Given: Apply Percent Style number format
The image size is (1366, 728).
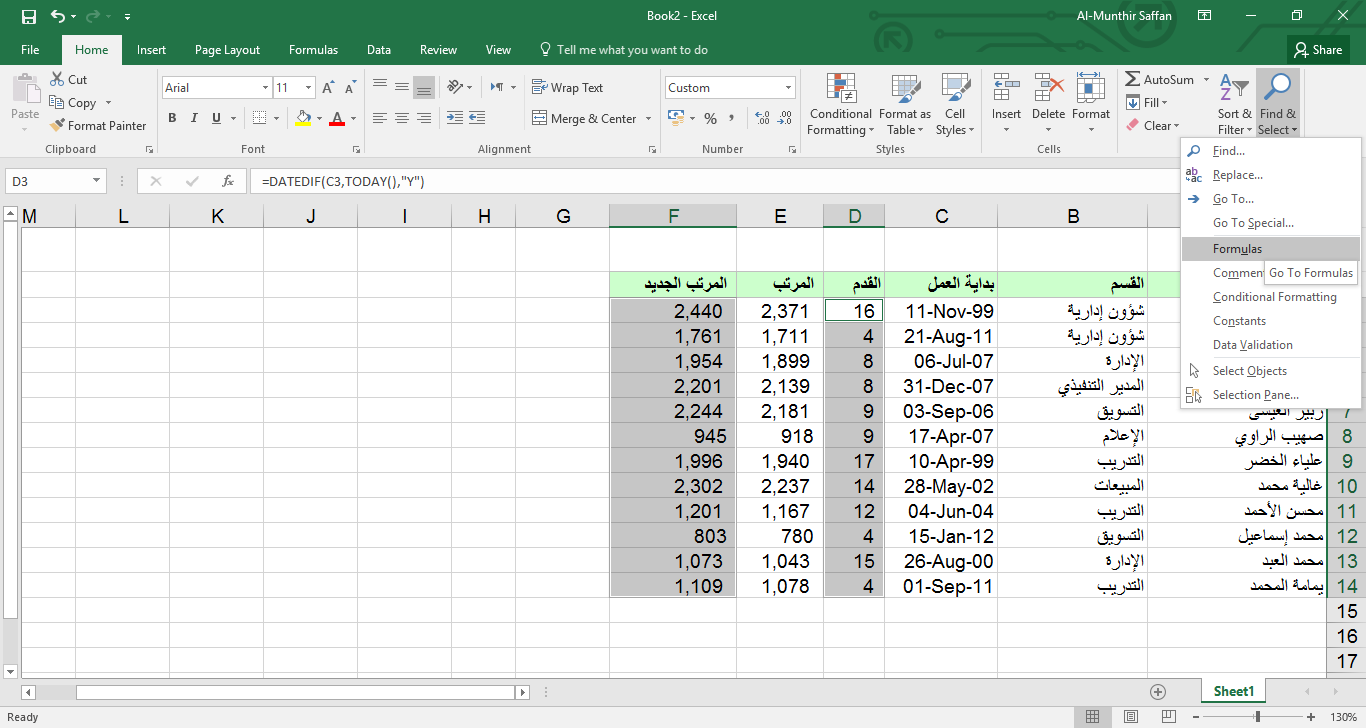Looking at the screenshot, I should [710, 118].
